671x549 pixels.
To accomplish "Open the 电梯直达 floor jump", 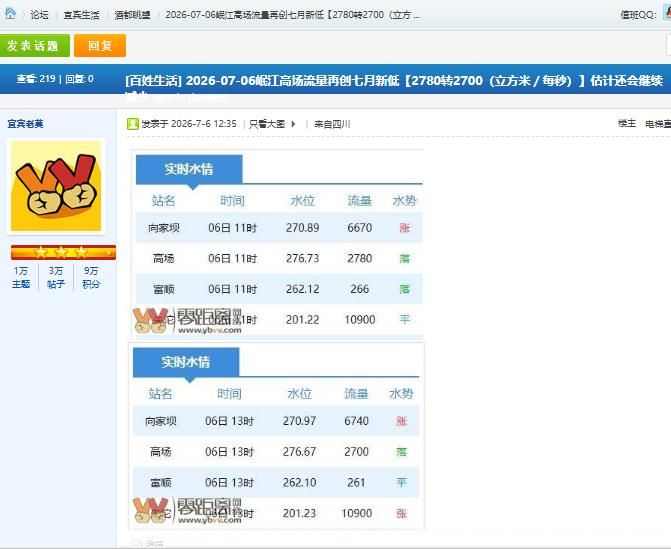I will point(658,124).
